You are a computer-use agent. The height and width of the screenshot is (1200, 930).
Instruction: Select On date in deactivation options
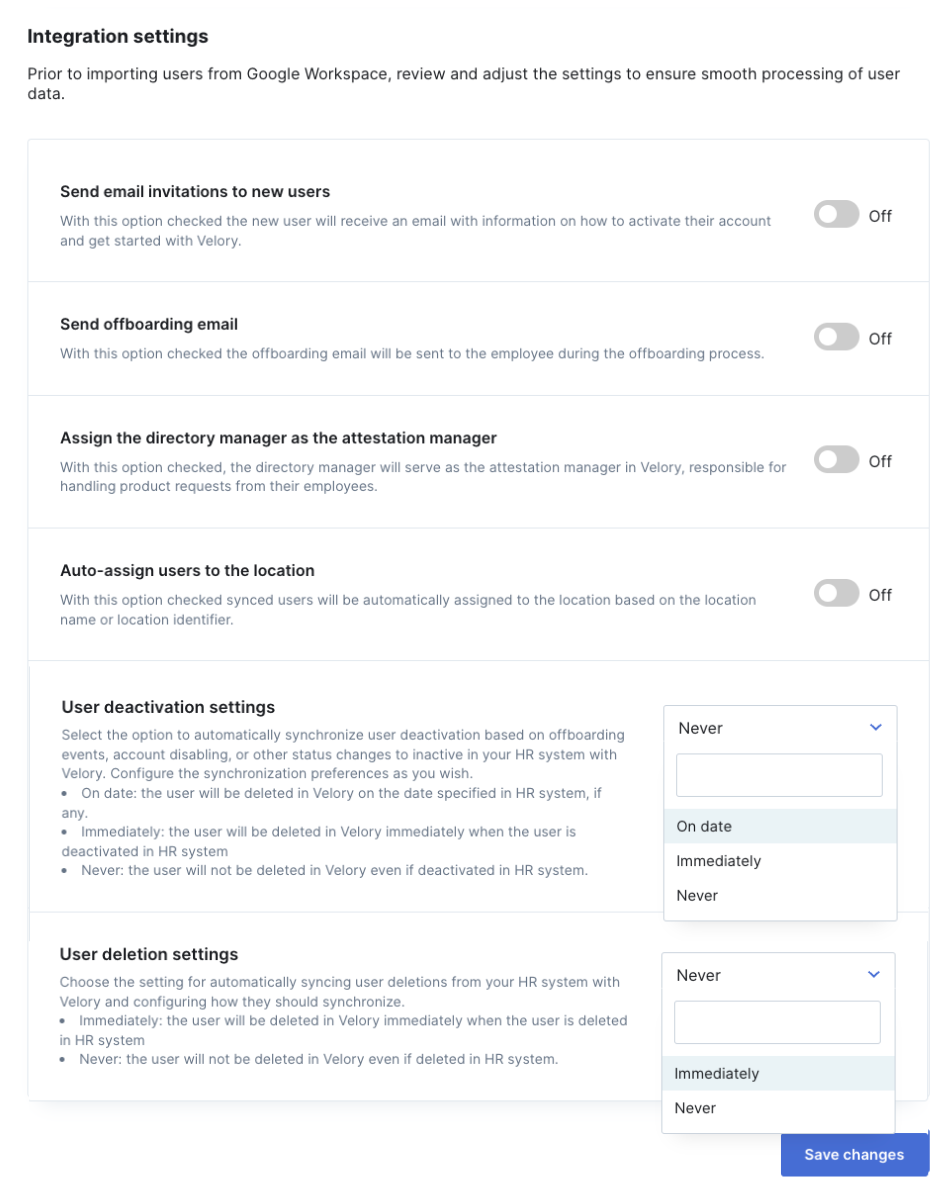[x=780, y=826]
